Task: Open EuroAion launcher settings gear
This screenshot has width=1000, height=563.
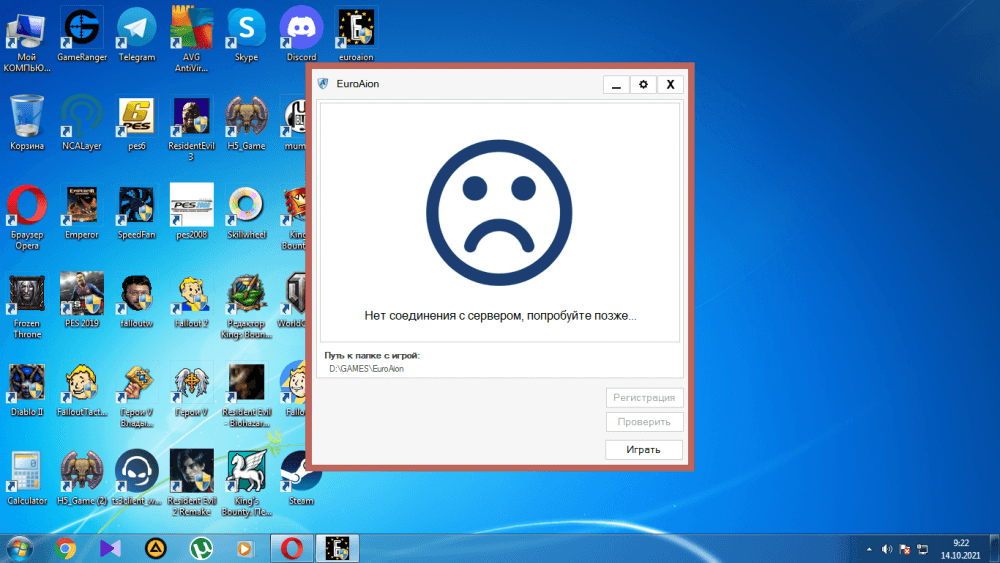Action: (643, 85)
